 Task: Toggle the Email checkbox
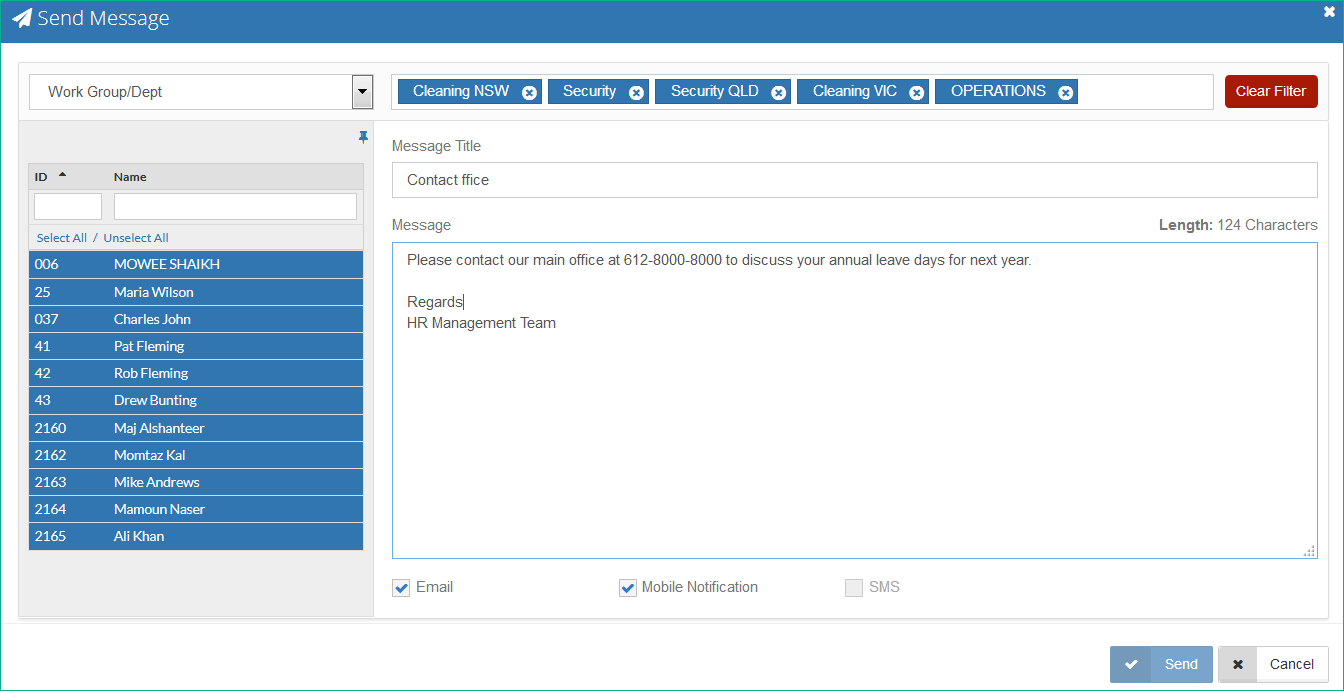(401, 588)
